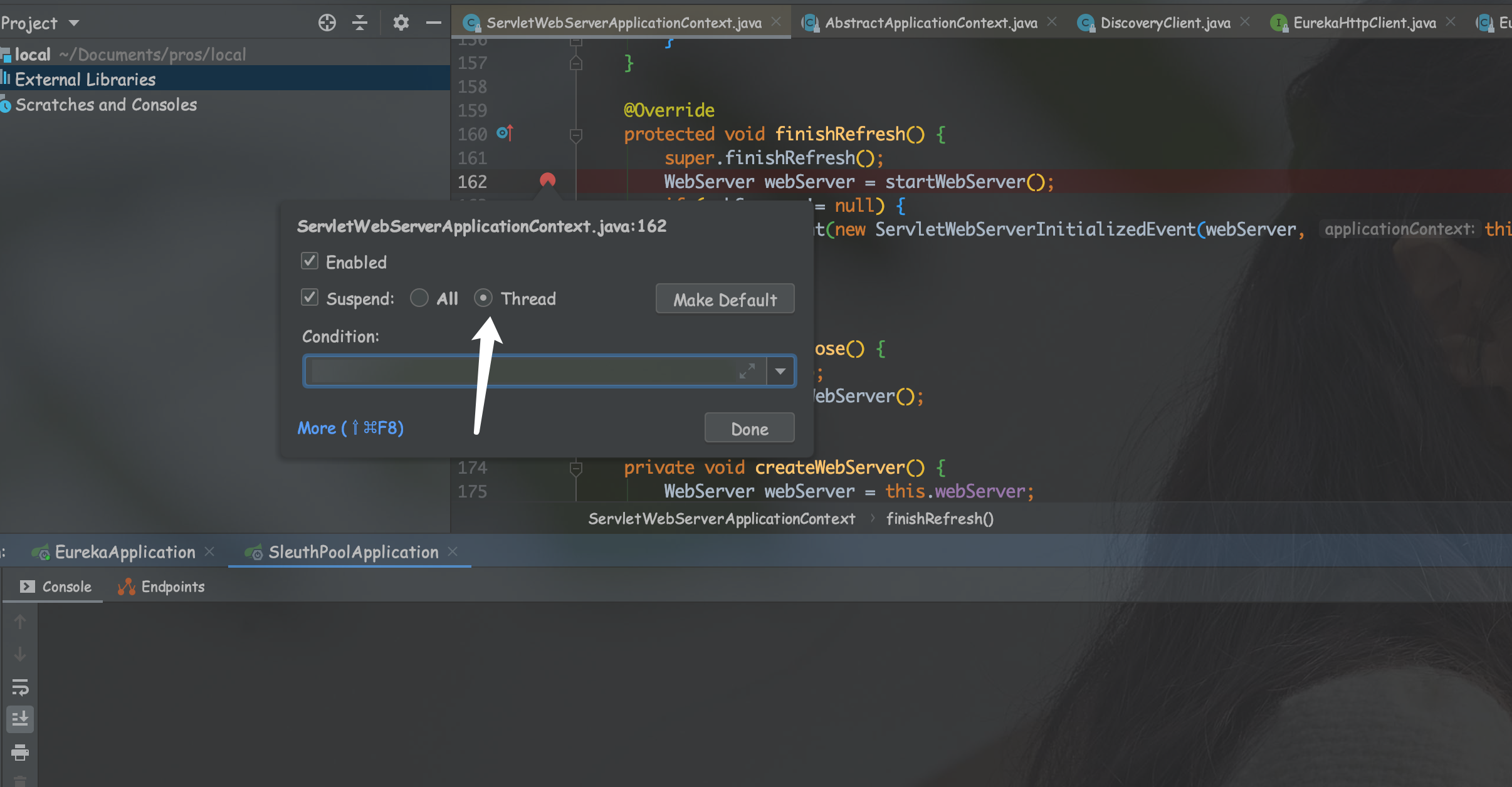Image resolution: width=1512 pixels, height=787 pixels.
Task: Open More breakpoint settings link
Action: pyautogui.click(x=349, y=427)
